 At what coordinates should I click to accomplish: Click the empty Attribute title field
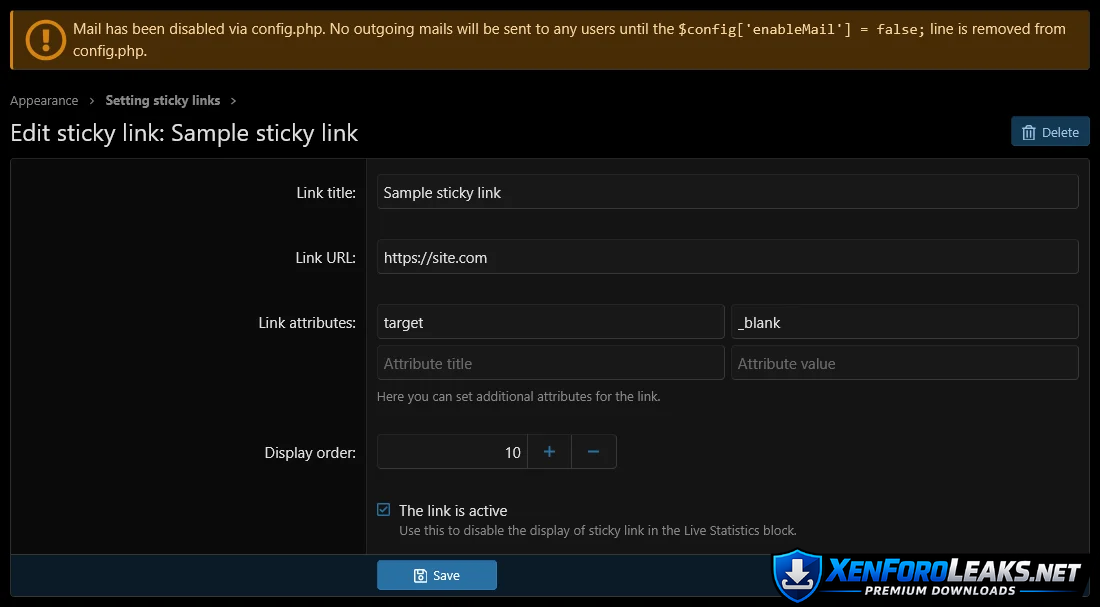coord(550,363)
